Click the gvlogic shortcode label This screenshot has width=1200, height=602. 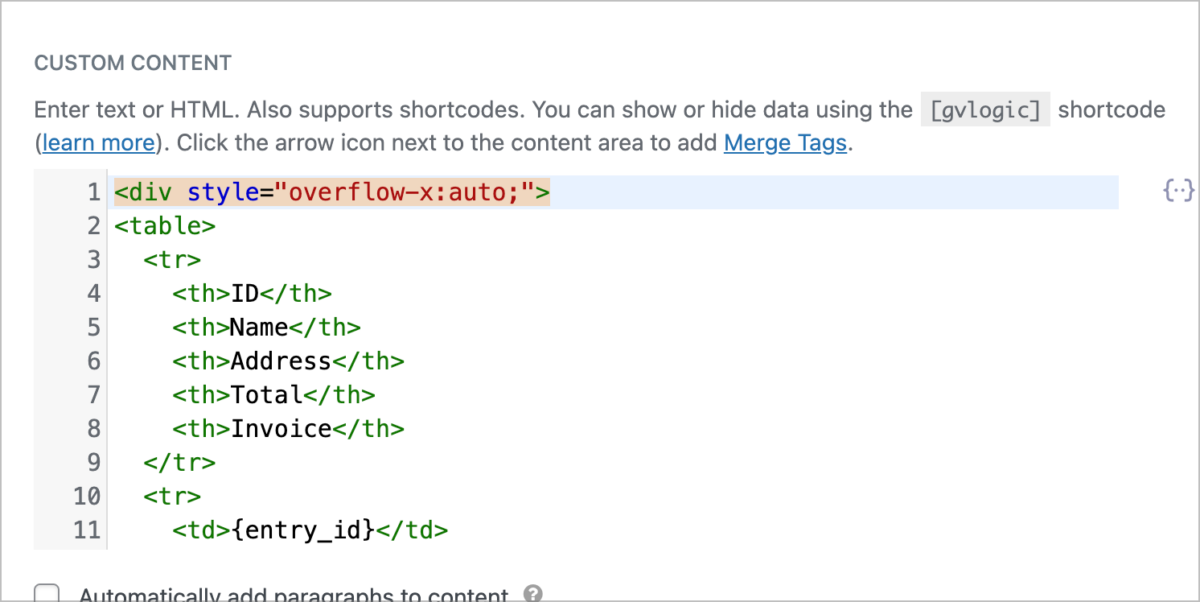985,110
